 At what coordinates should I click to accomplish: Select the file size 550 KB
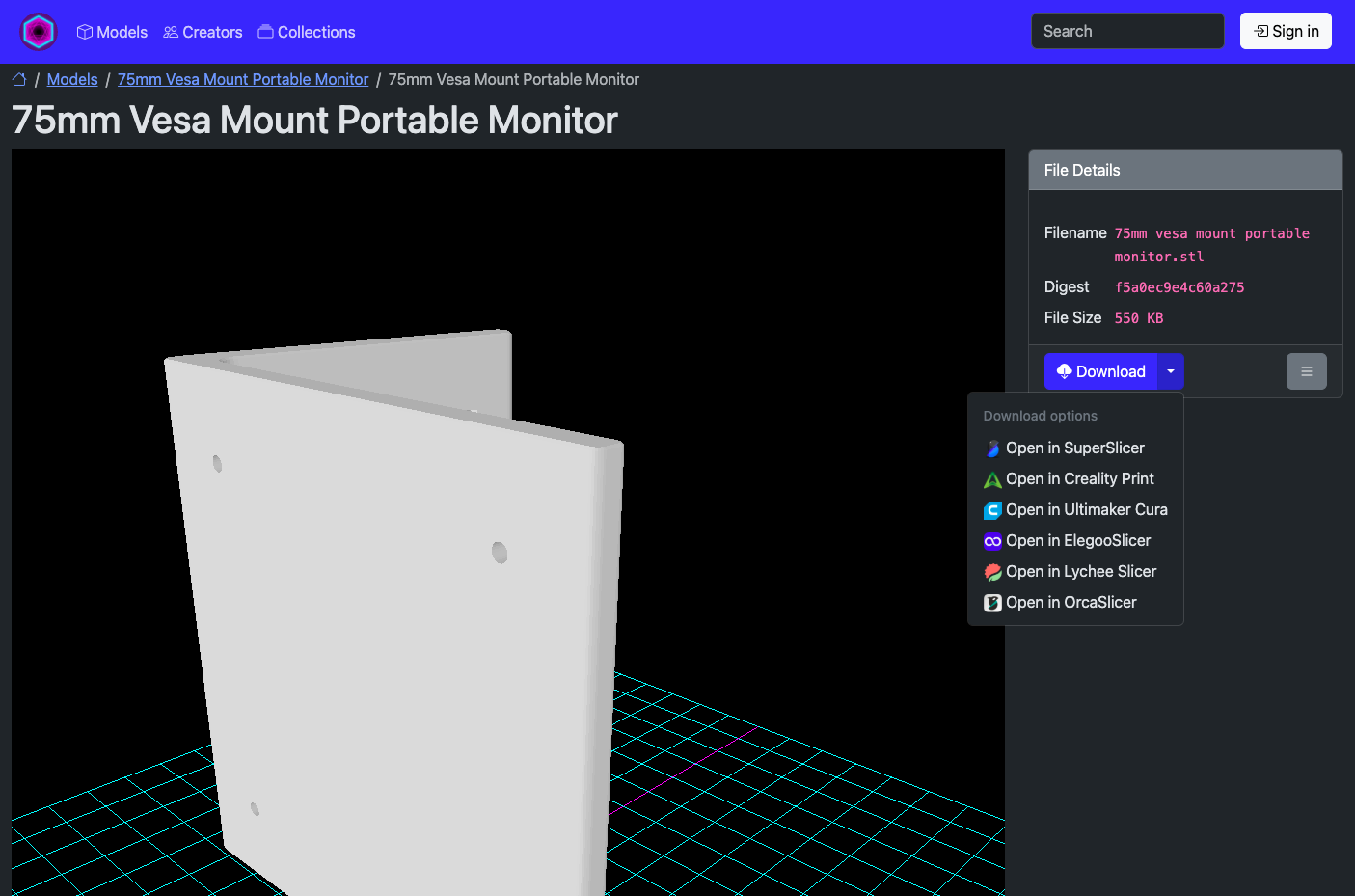point(1139,318)
